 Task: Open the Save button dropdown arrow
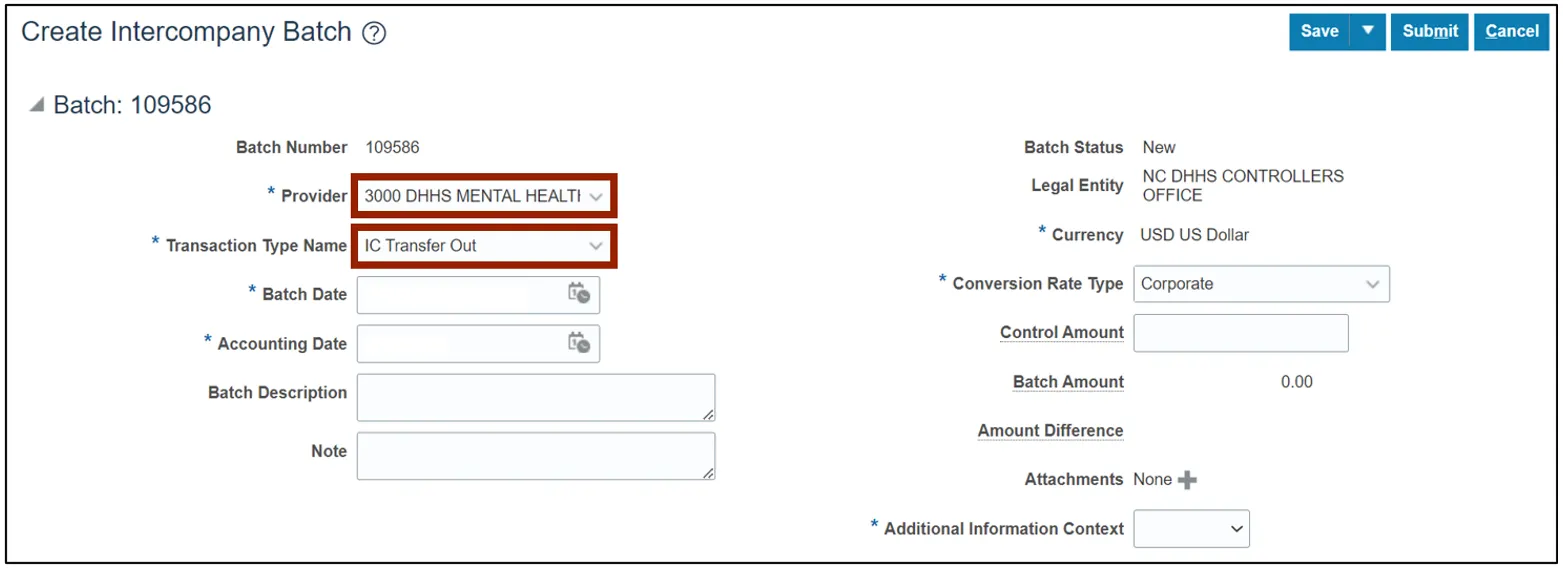pyautogui.click(x=1367, y=31)
